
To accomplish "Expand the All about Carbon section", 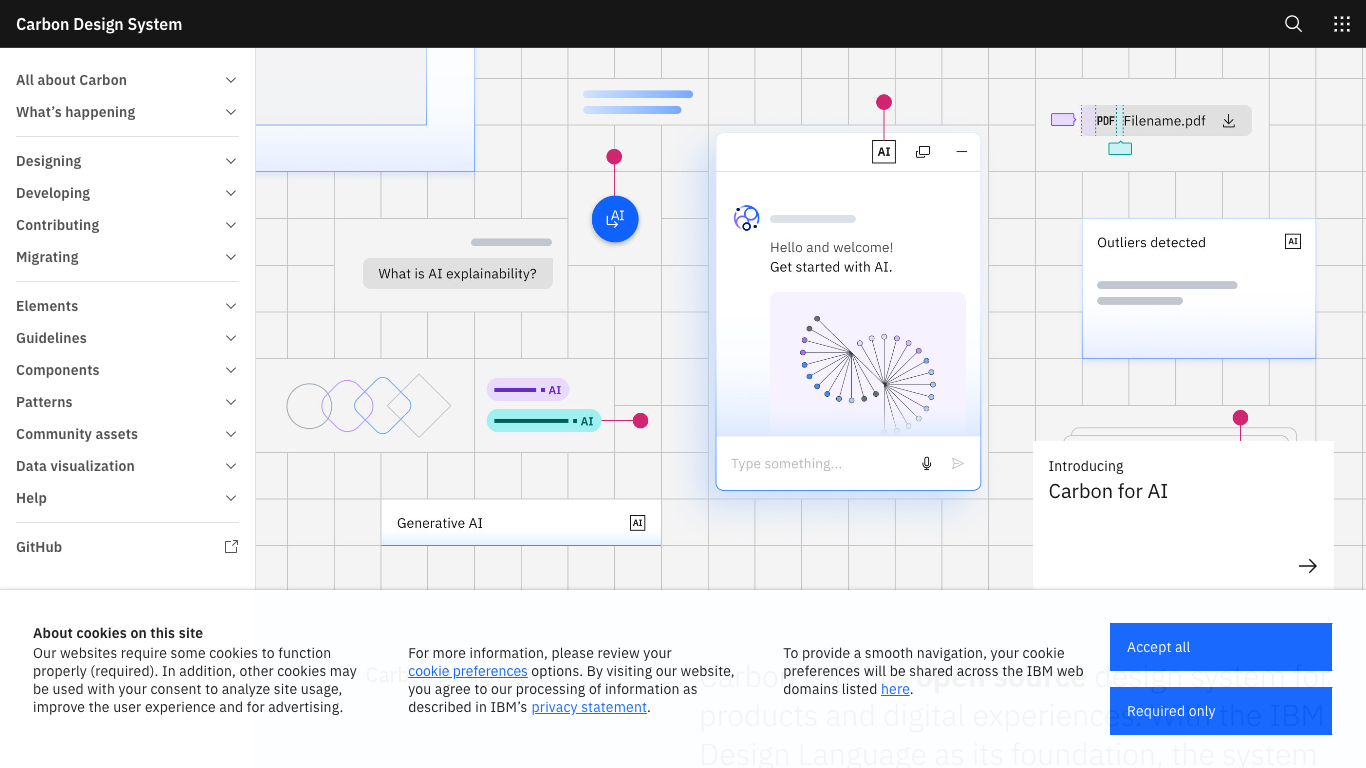I will [x=127, y=80].
